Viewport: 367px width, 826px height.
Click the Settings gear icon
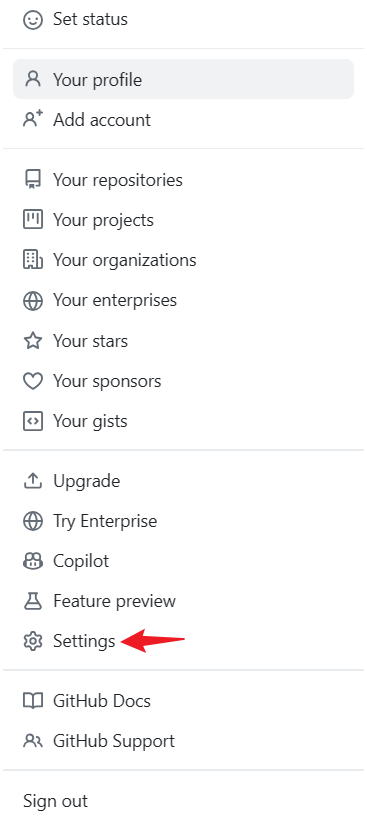coord(33,641)
